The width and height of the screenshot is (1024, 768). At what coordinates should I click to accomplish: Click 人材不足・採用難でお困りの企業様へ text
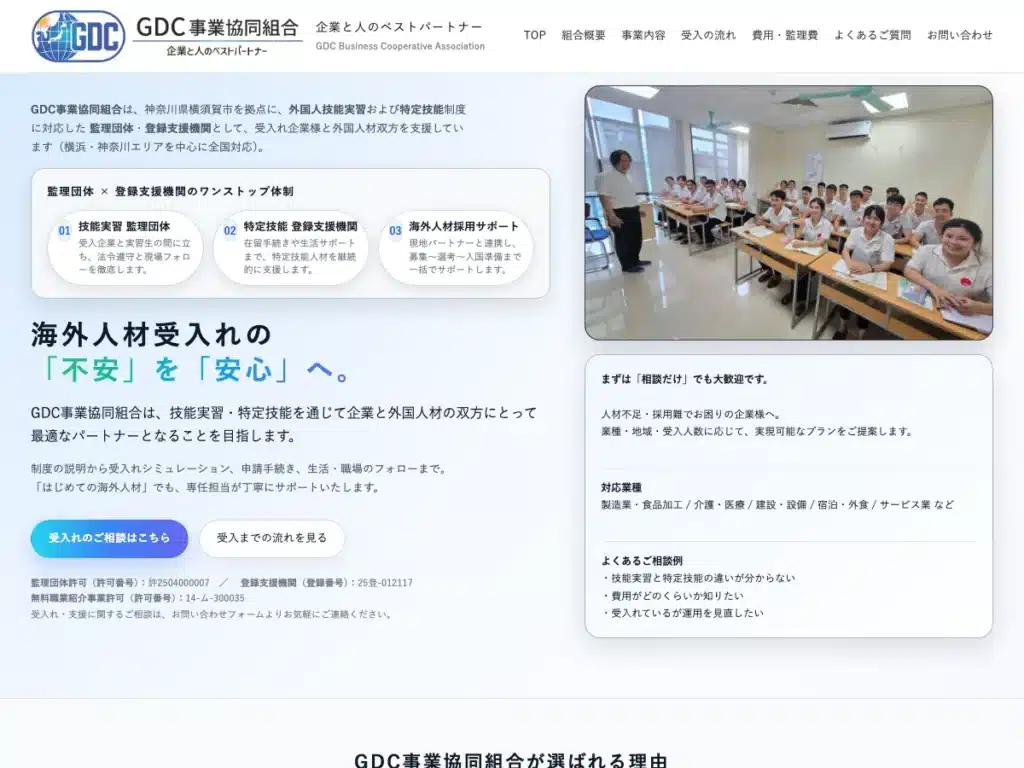tap(691, 414)
